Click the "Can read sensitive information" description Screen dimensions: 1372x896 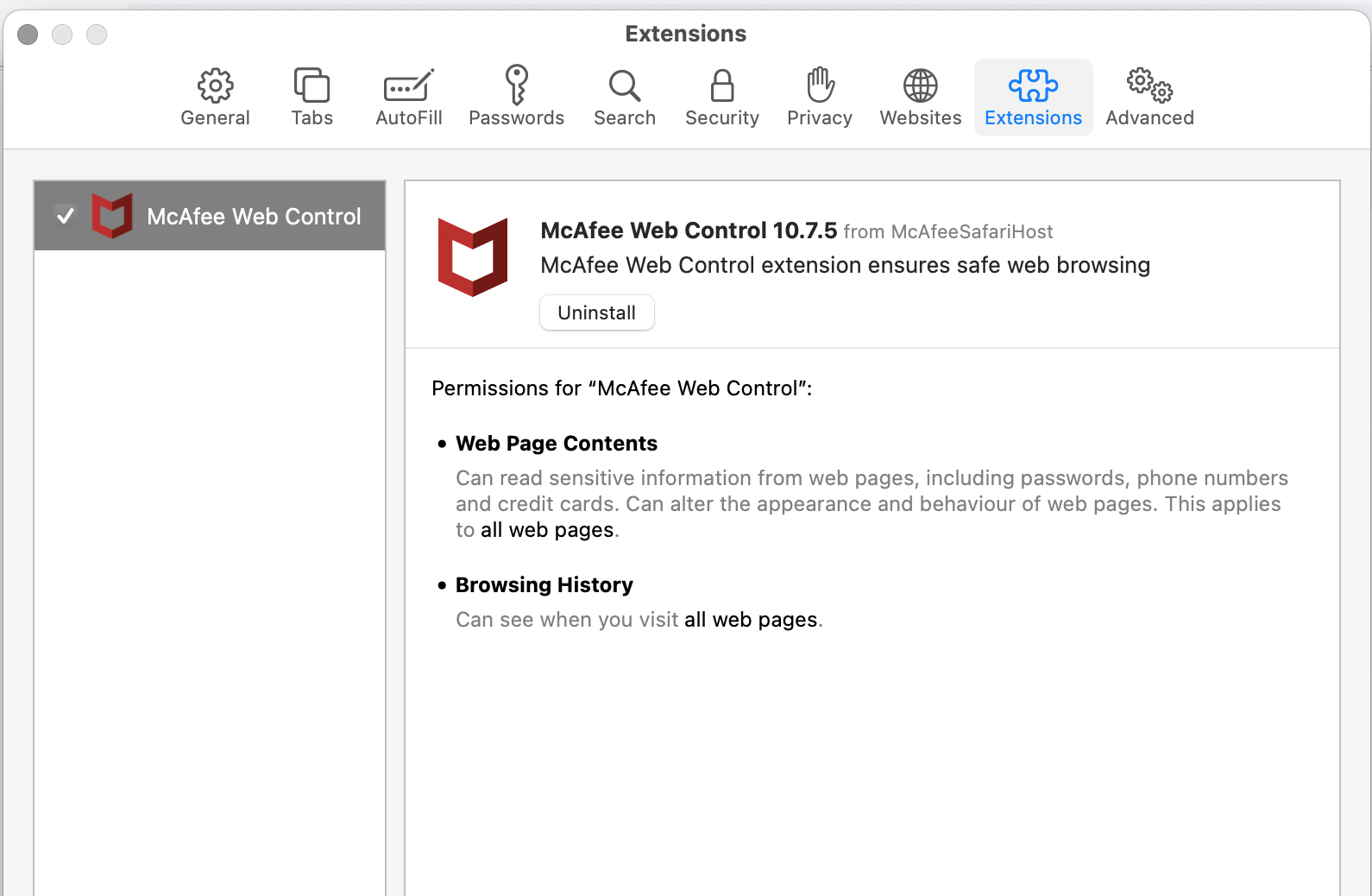tap(872, 504)
